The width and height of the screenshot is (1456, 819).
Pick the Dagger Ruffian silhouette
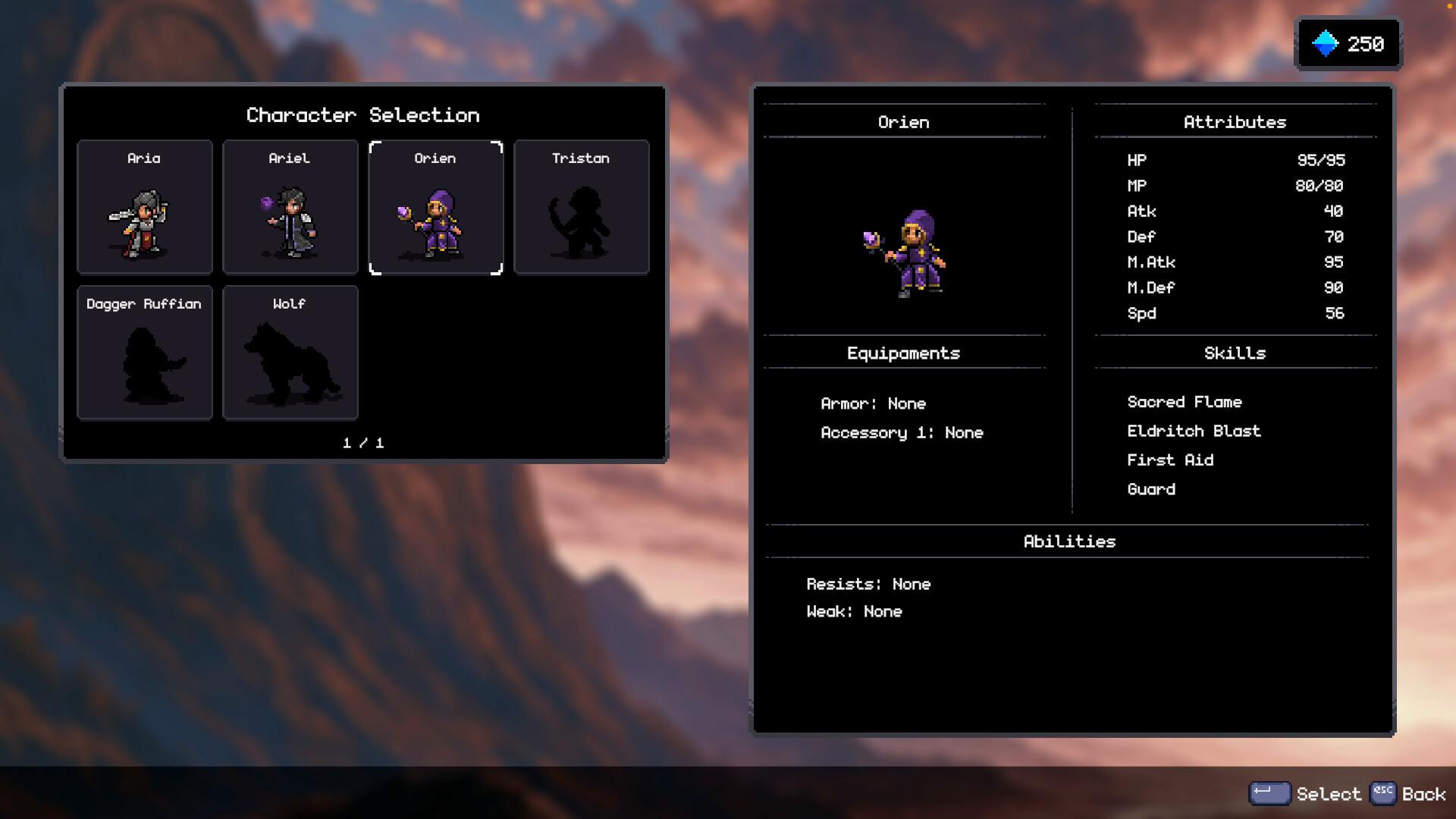pos(144,364)
